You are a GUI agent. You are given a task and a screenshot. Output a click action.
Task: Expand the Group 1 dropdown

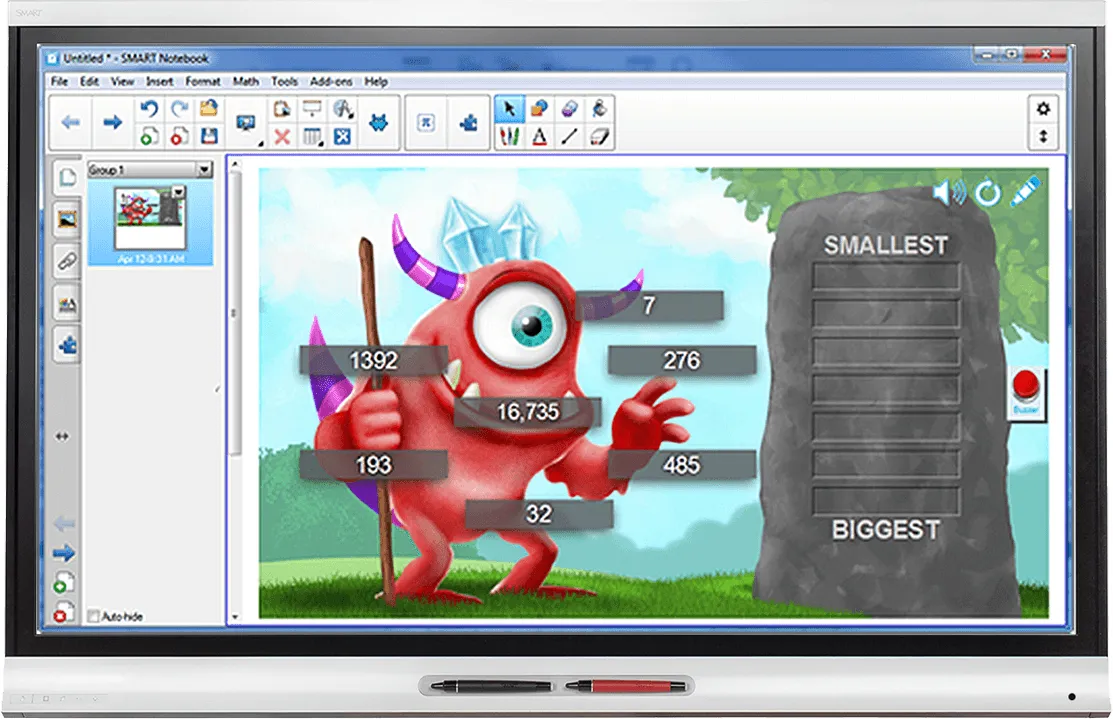pyautogui.click(x=204, y=170)
